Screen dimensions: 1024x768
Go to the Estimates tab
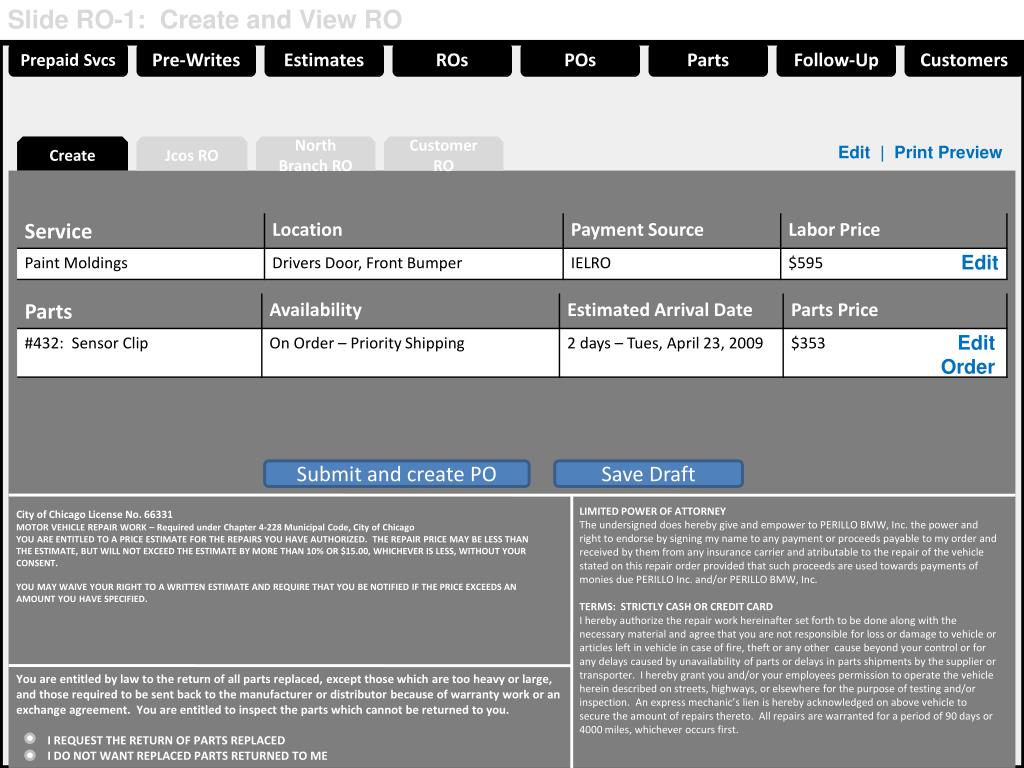324,60
